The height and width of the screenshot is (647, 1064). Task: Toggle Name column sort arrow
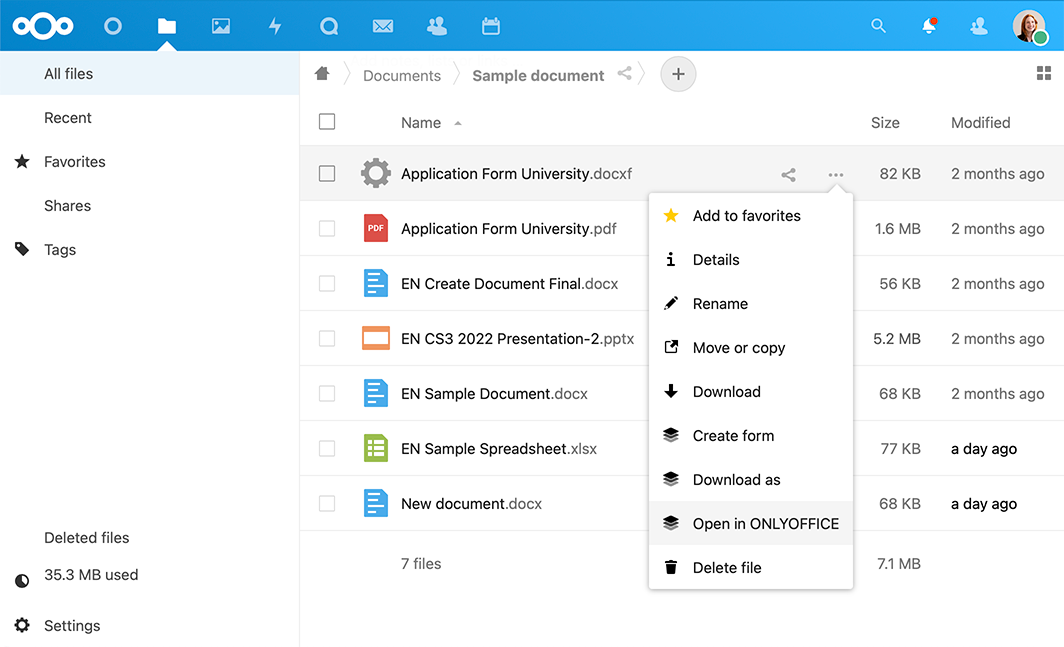coord(458,123)
